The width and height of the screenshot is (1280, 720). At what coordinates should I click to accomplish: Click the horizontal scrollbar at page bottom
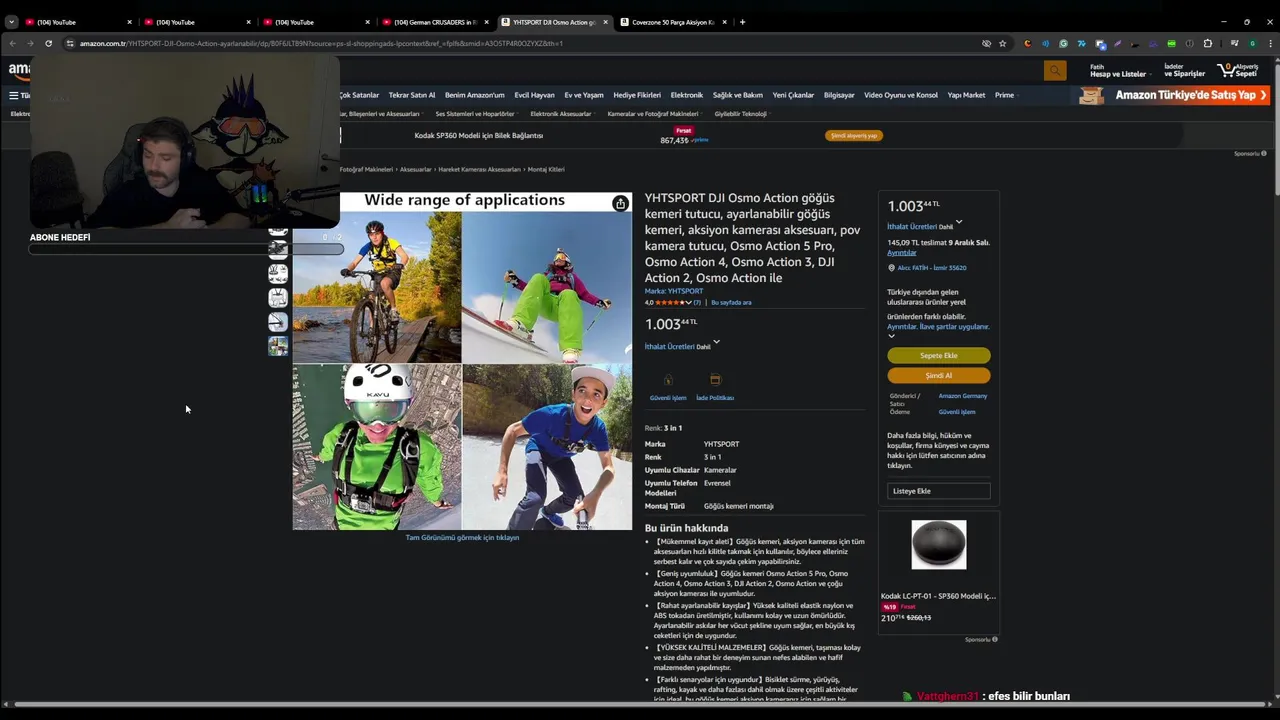click(x=640, y=704)
